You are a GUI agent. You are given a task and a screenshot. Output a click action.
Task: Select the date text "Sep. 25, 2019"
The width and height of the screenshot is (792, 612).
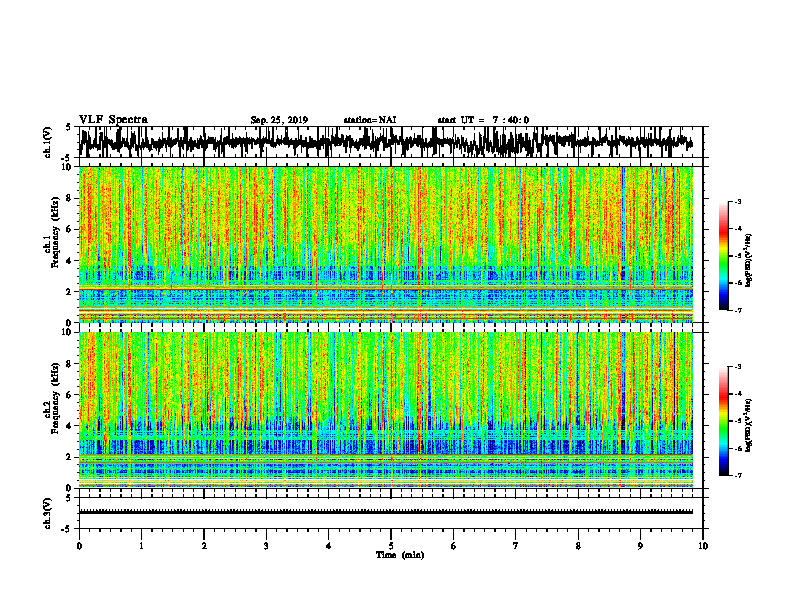pos(279,120)
